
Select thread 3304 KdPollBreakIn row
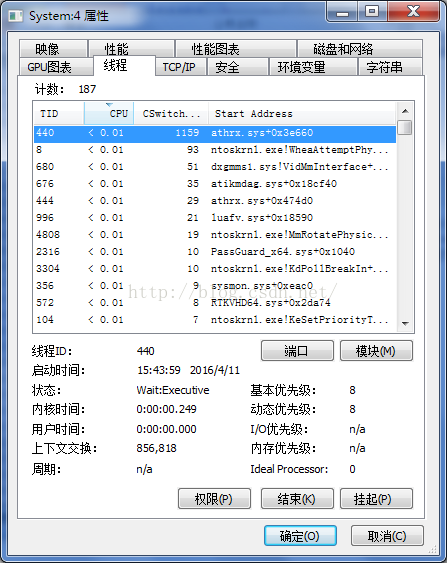pos(215,269)
